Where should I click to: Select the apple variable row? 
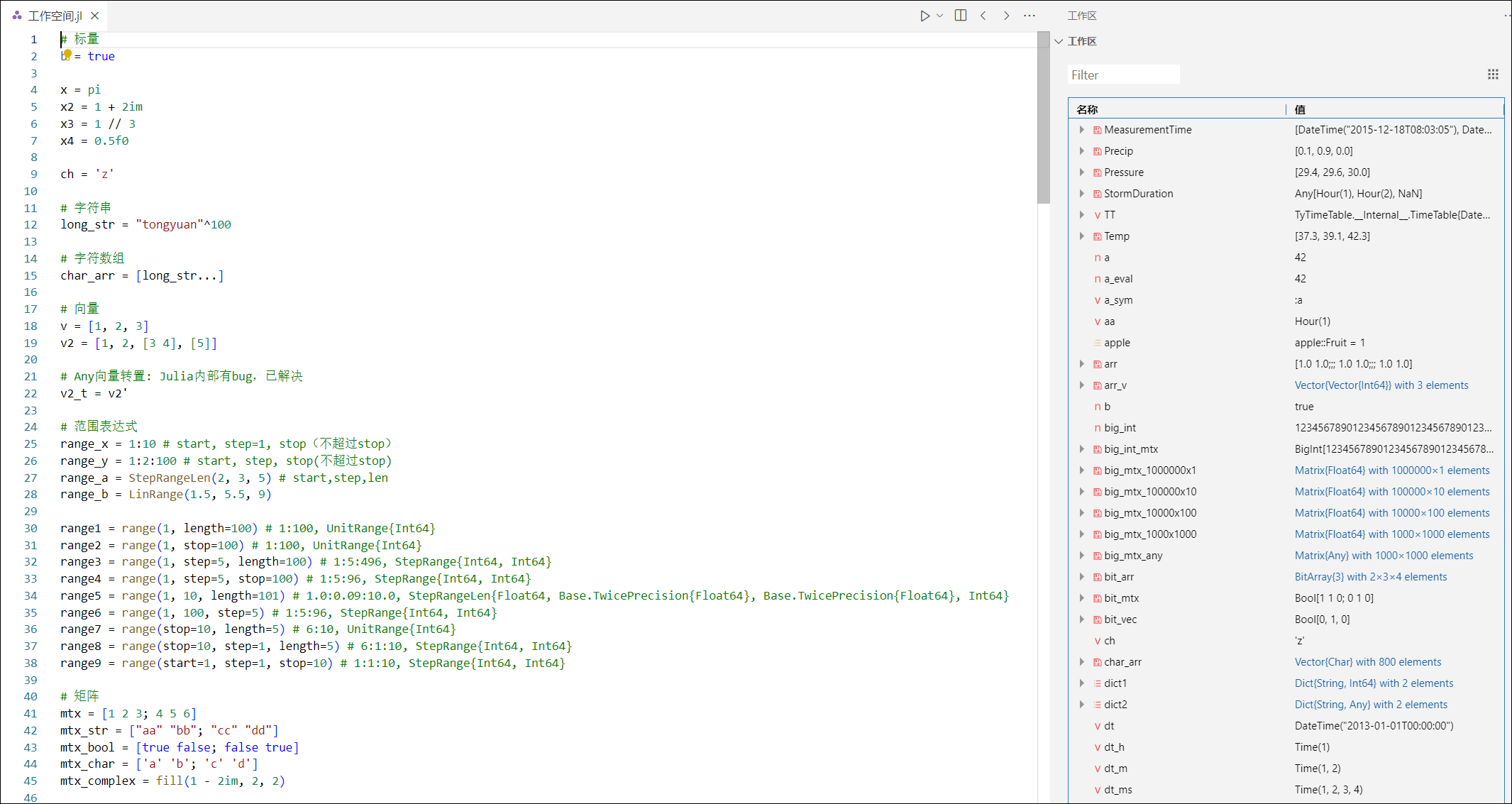point(1117,343)
